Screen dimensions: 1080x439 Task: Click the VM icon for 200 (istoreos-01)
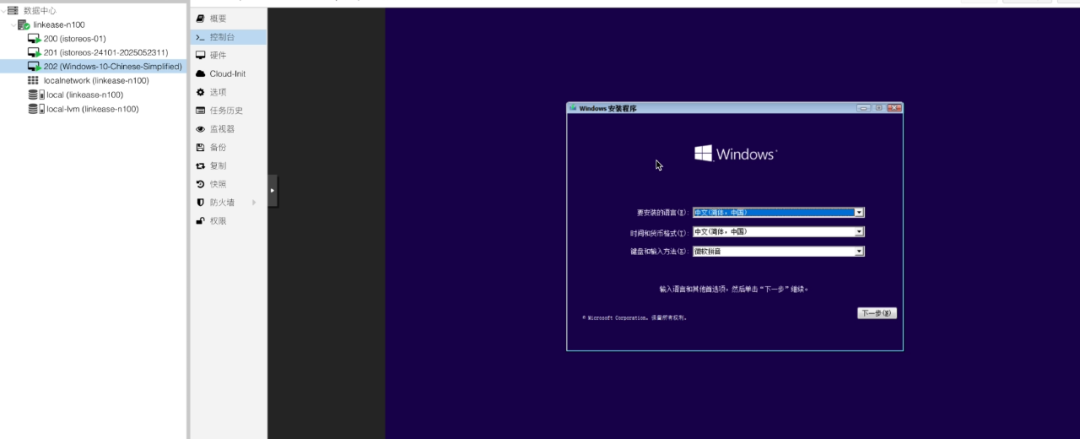34,39
